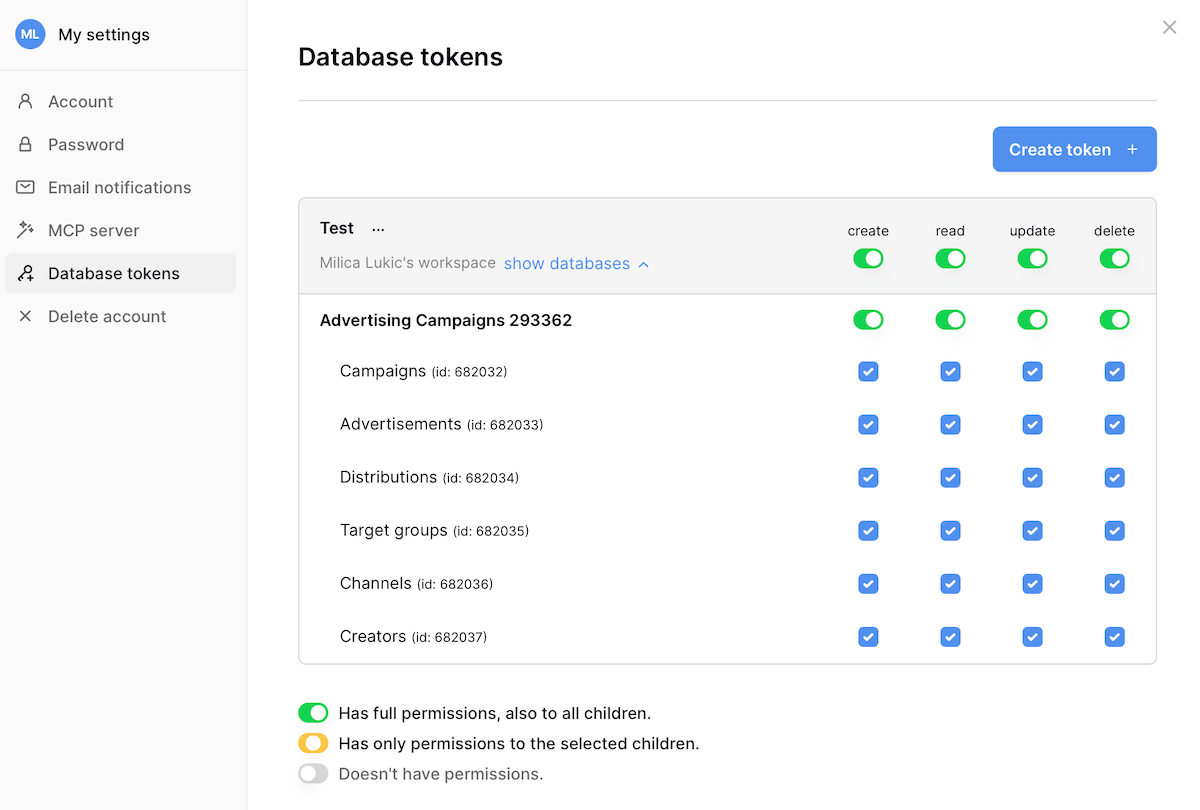Uncheck update permission for Creators table
Image resolution: width=1200 pixels, height=810 pixels.
(x=1032, y=636)
